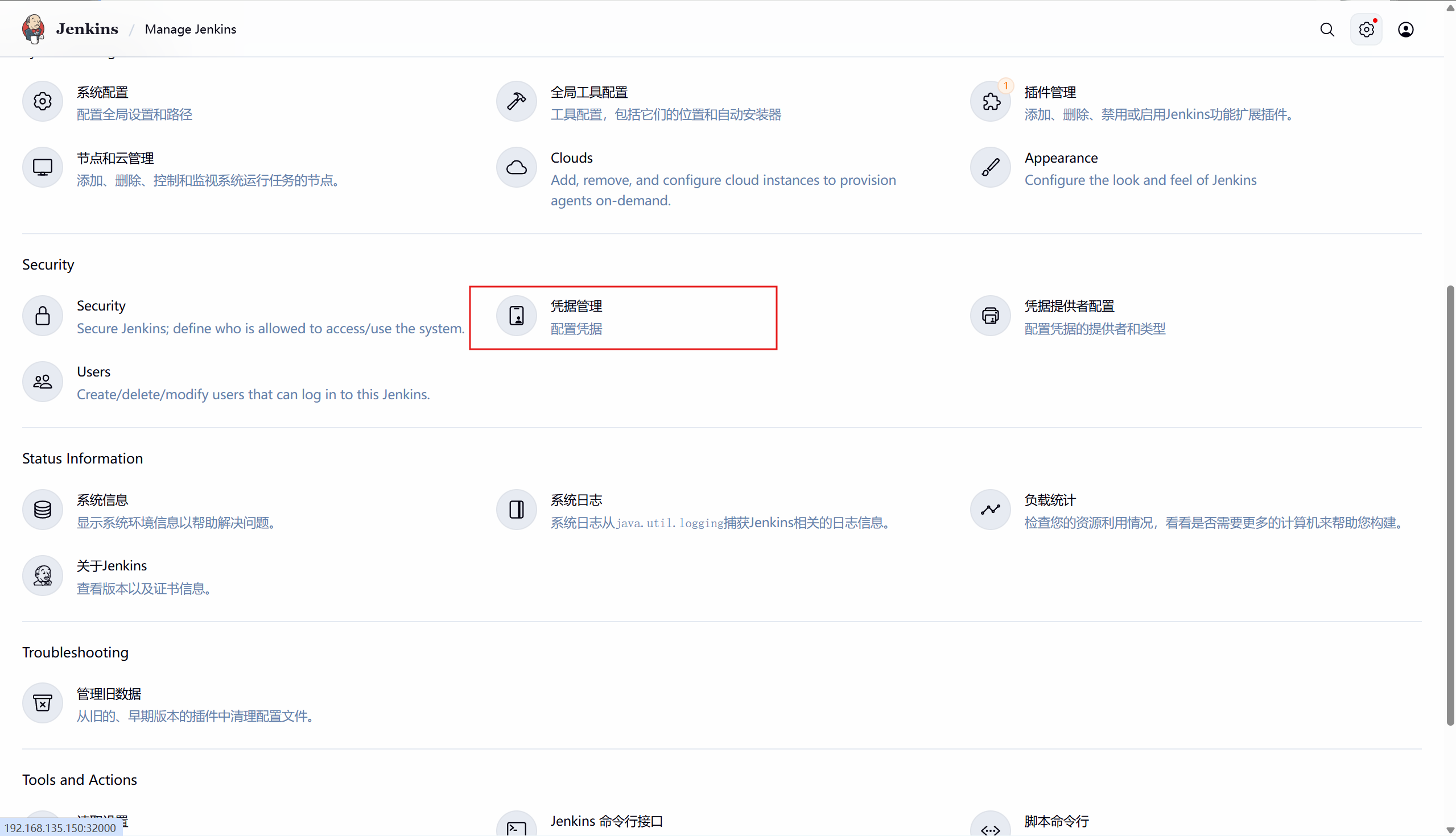1456x836 pixels.
Task: Click the plugin update badge showing 1
Action: [x=1006, y=85]
